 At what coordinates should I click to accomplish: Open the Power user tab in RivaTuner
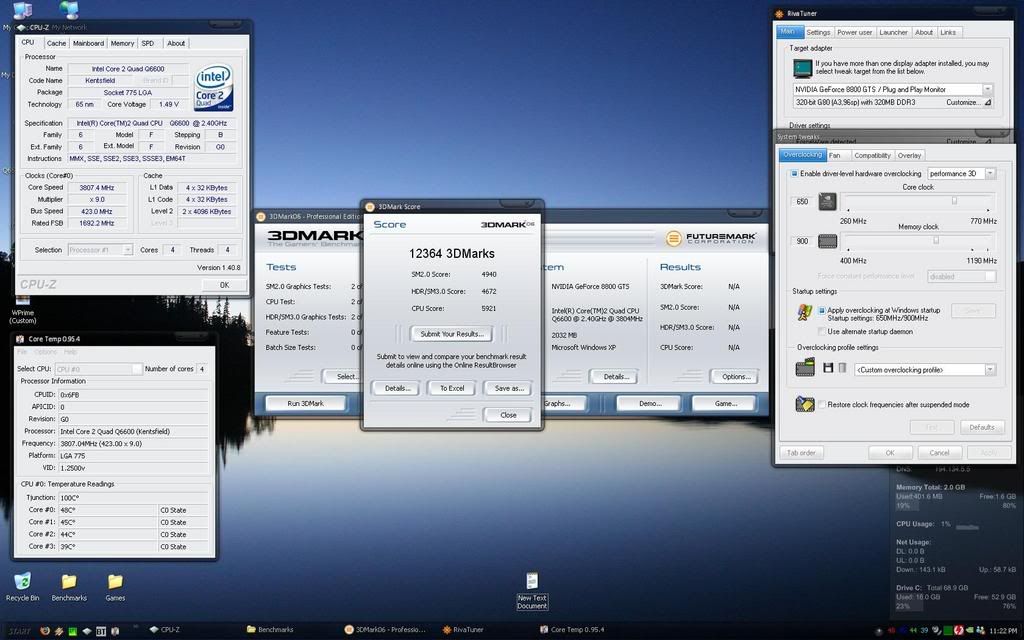pos(854,33)
